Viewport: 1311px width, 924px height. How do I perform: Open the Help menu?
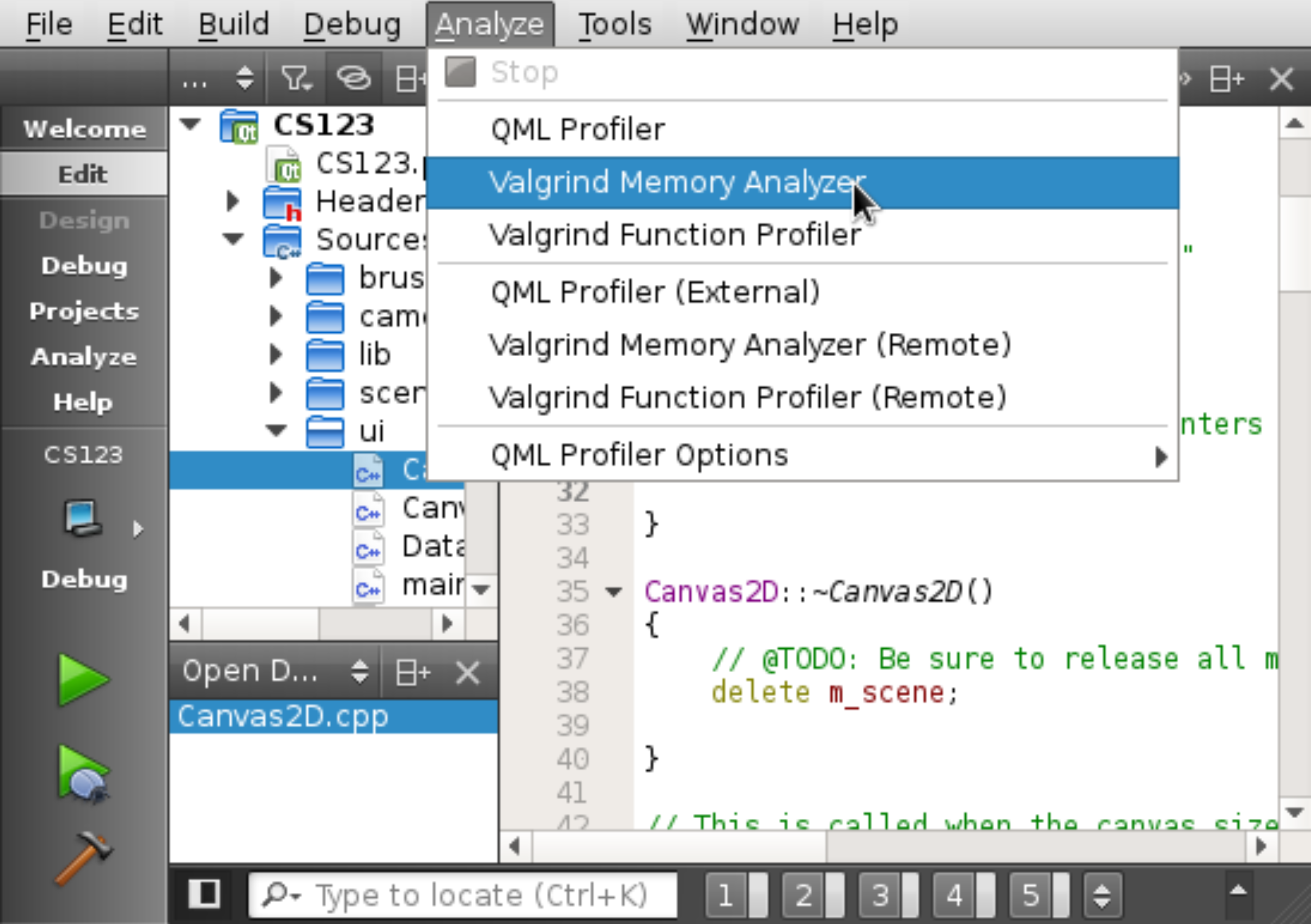(865, 25)
